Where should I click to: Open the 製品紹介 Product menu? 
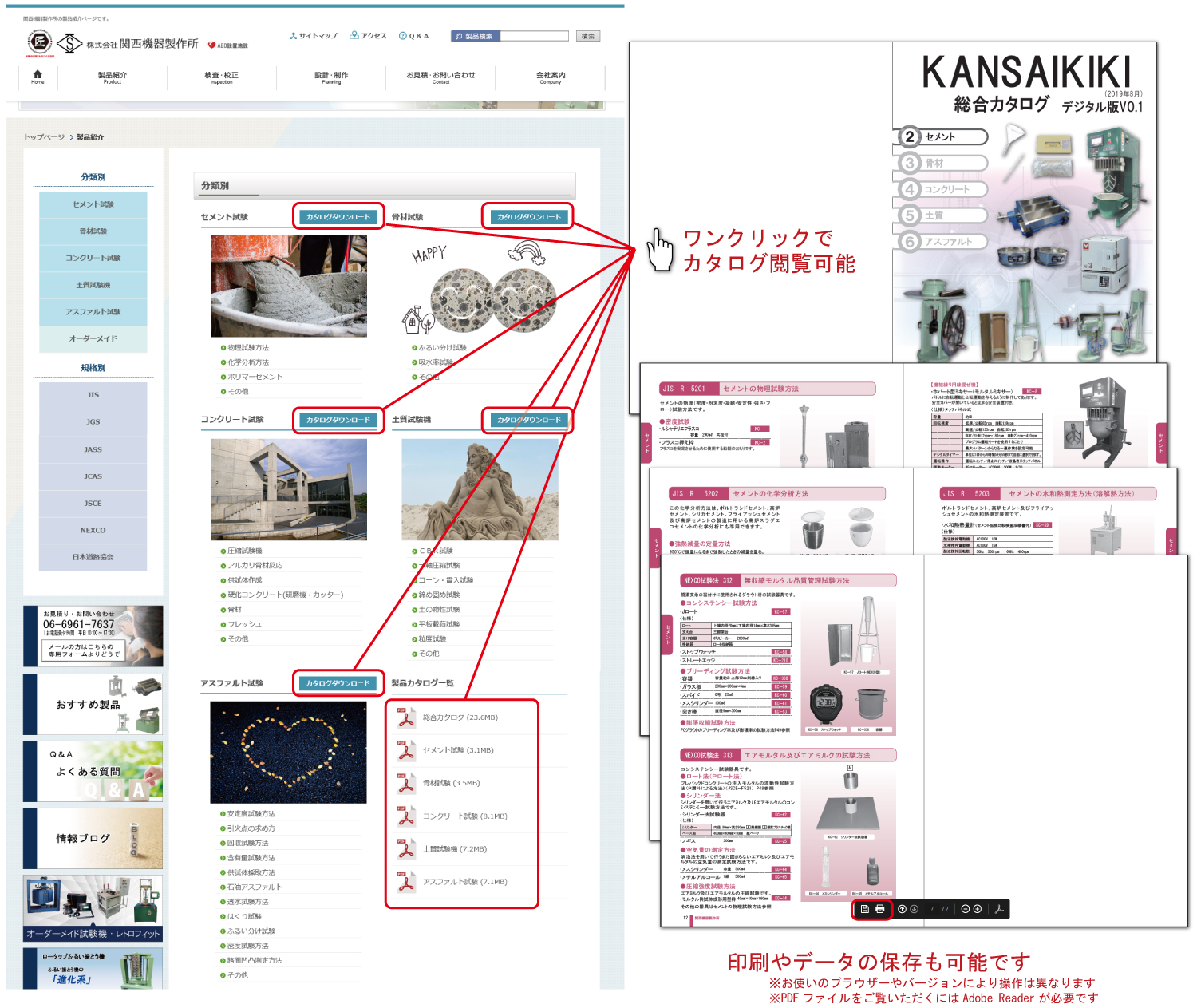click(x=113, y=77)
